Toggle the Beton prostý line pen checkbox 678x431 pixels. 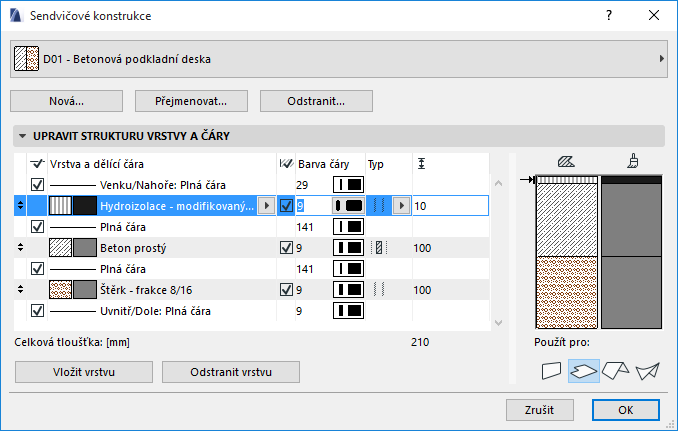coord(286,248)
